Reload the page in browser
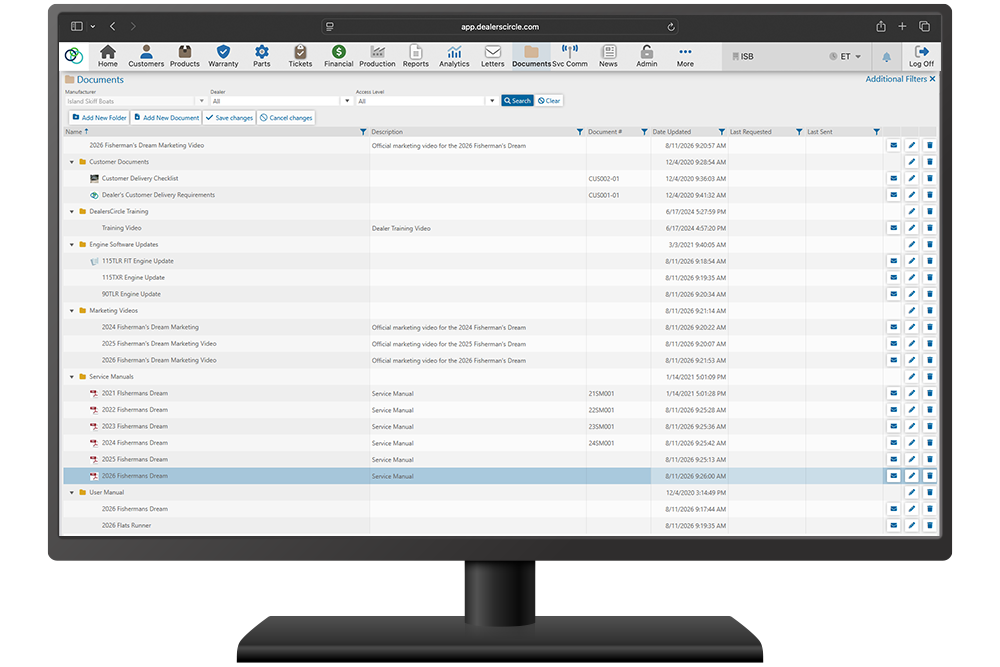Screen dimensions: 1000x667 coord(671,27)
